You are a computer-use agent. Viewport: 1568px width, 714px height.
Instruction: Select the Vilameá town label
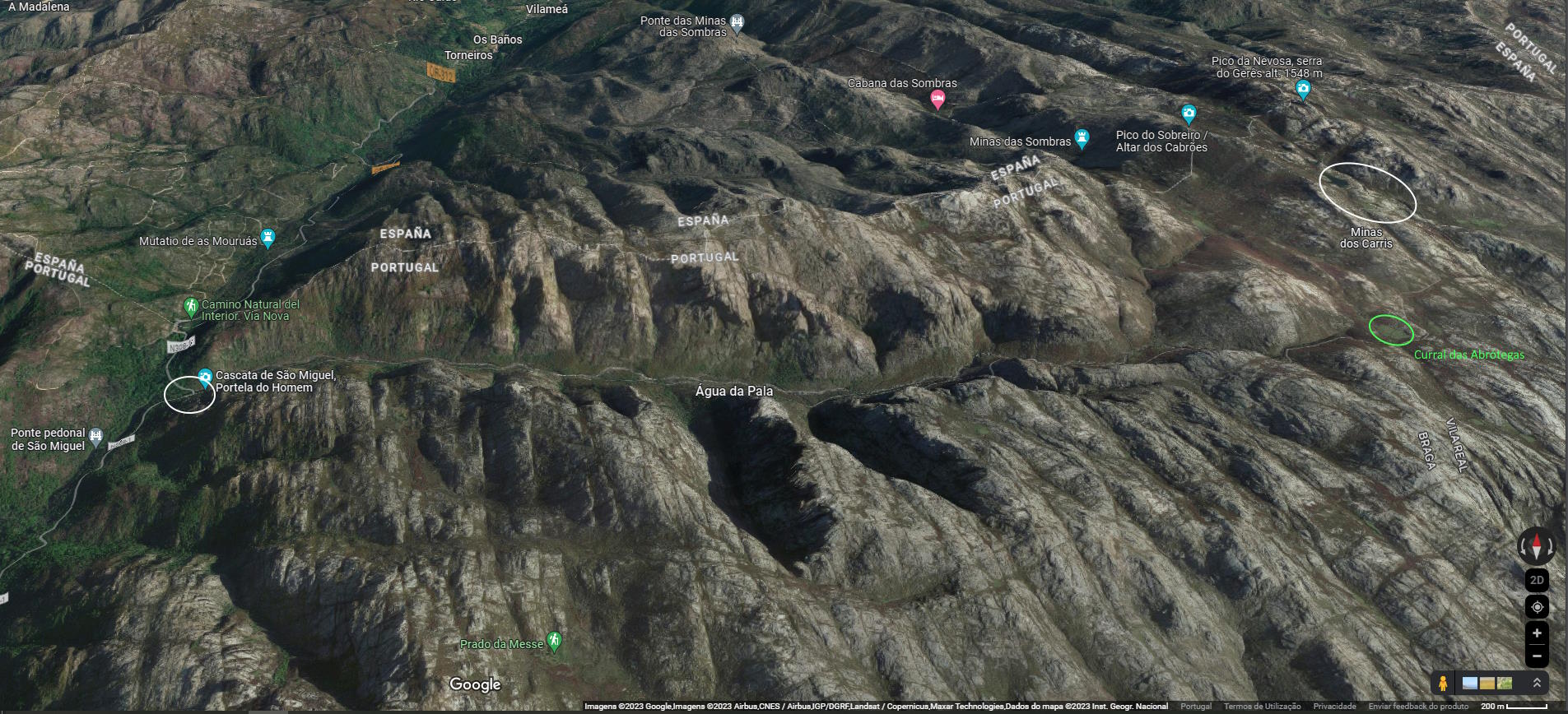547,9
